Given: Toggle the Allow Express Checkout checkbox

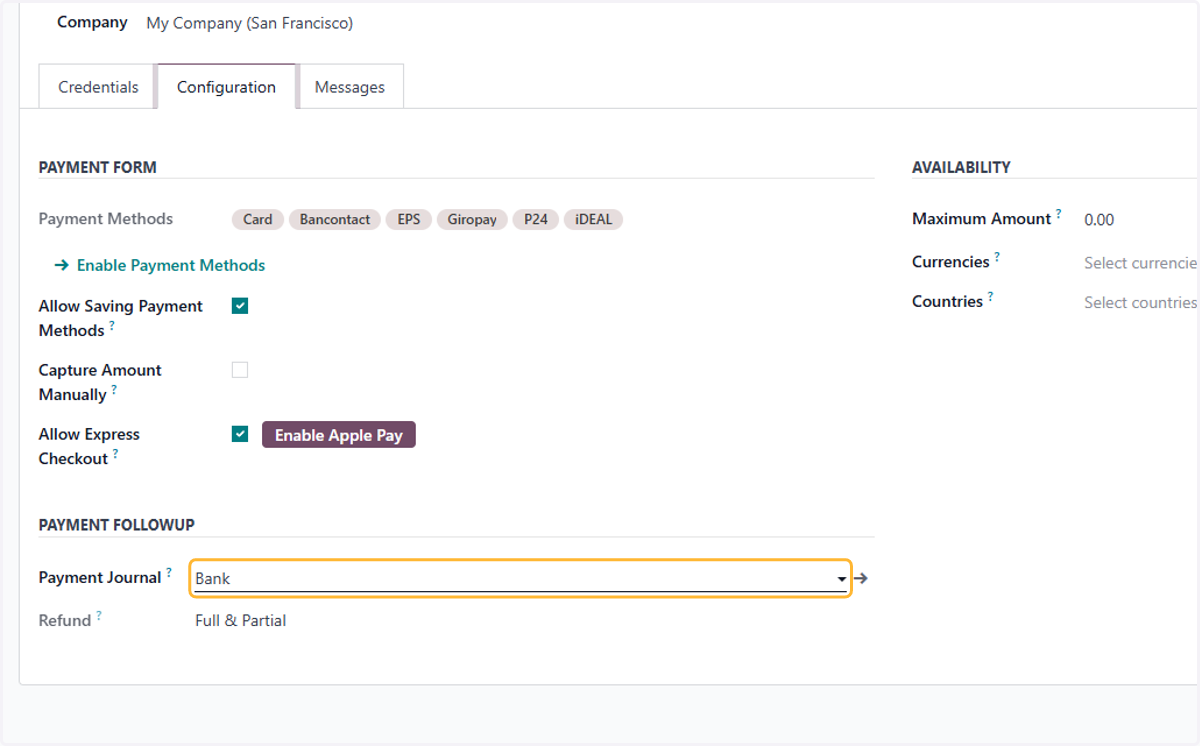Looking at the screenshot, I should pos(240,434).
